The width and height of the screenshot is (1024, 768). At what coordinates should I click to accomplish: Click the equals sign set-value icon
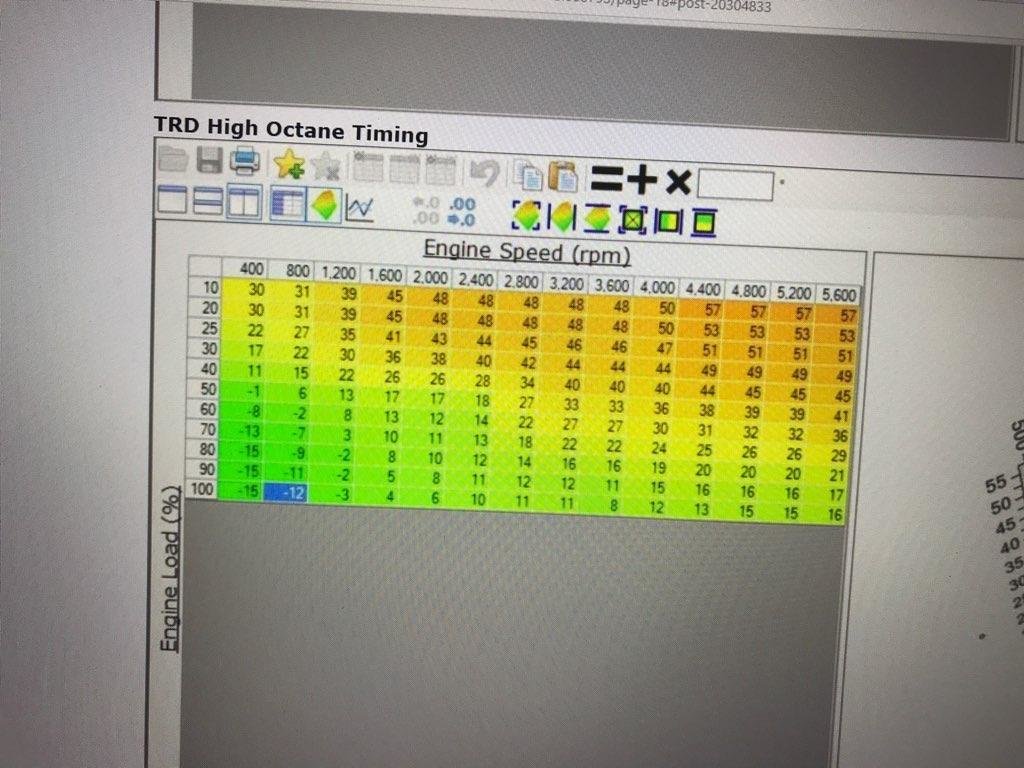pyautogui.click(x=607, y=178)
